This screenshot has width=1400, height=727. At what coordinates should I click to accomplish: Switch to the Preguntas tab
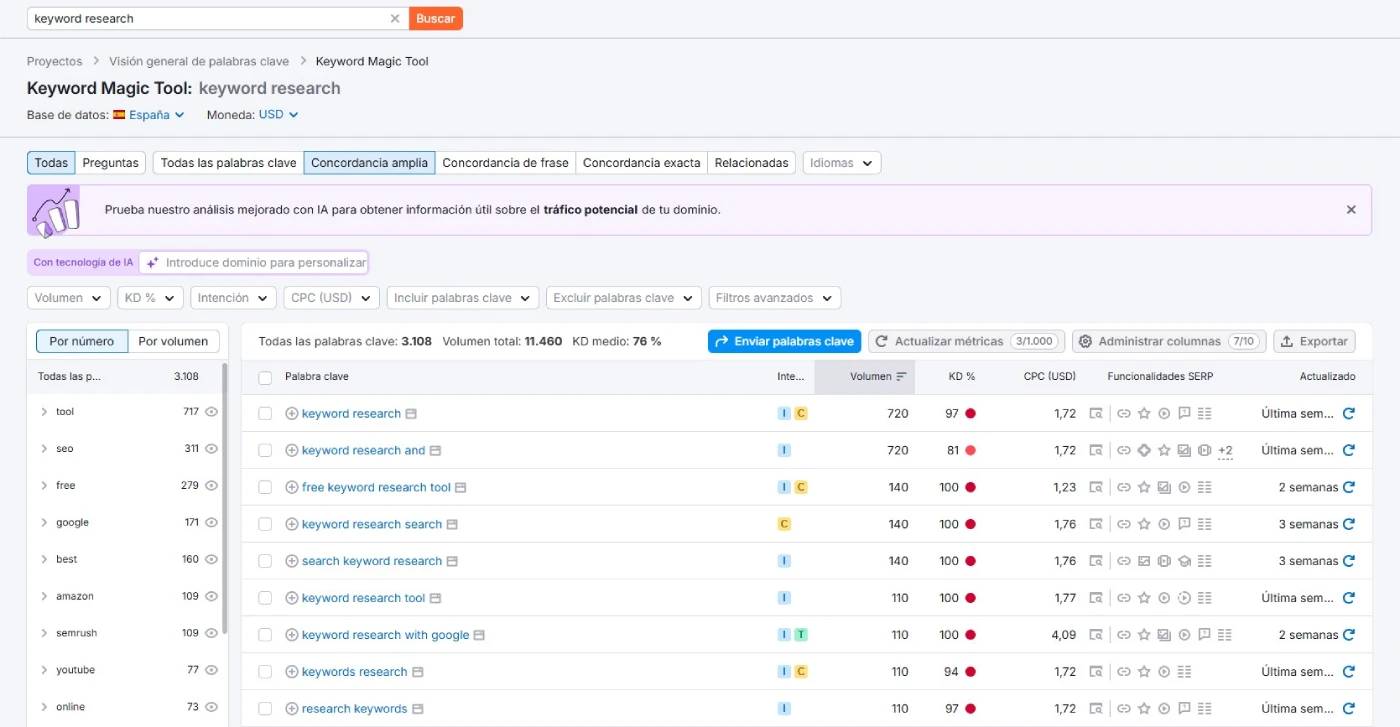point(110,162)
